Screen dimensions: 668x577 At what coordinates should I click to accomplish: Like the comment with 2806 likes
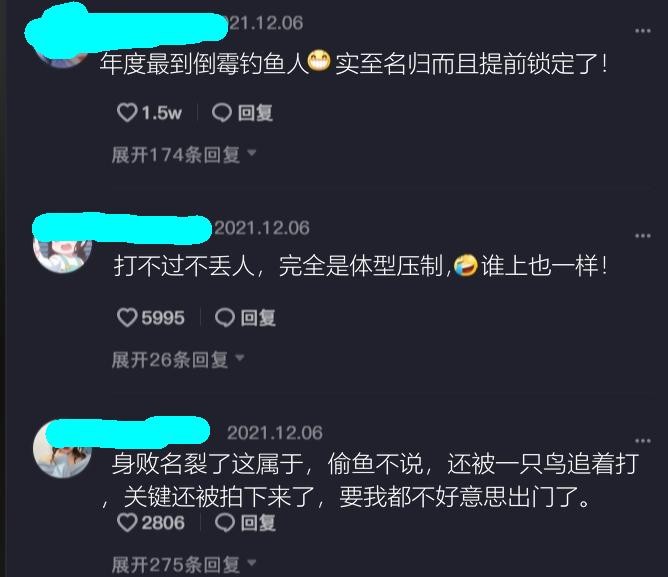point(127,523)
